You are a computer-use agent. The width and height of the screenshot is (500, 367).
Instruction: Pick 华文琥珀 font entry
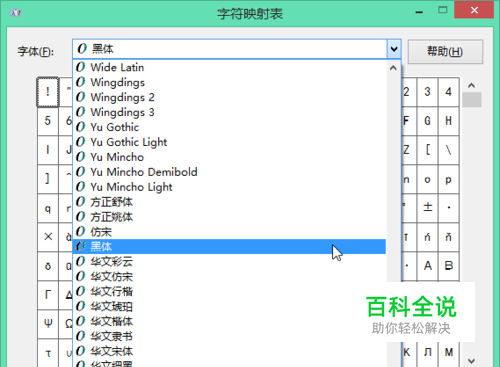click(229, 306)
